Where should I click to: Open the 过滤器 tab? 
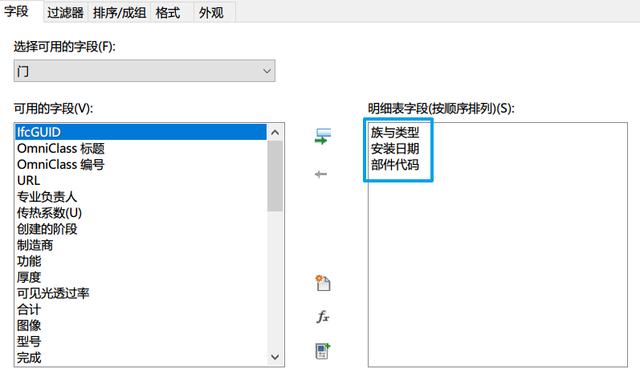point(65,12)
